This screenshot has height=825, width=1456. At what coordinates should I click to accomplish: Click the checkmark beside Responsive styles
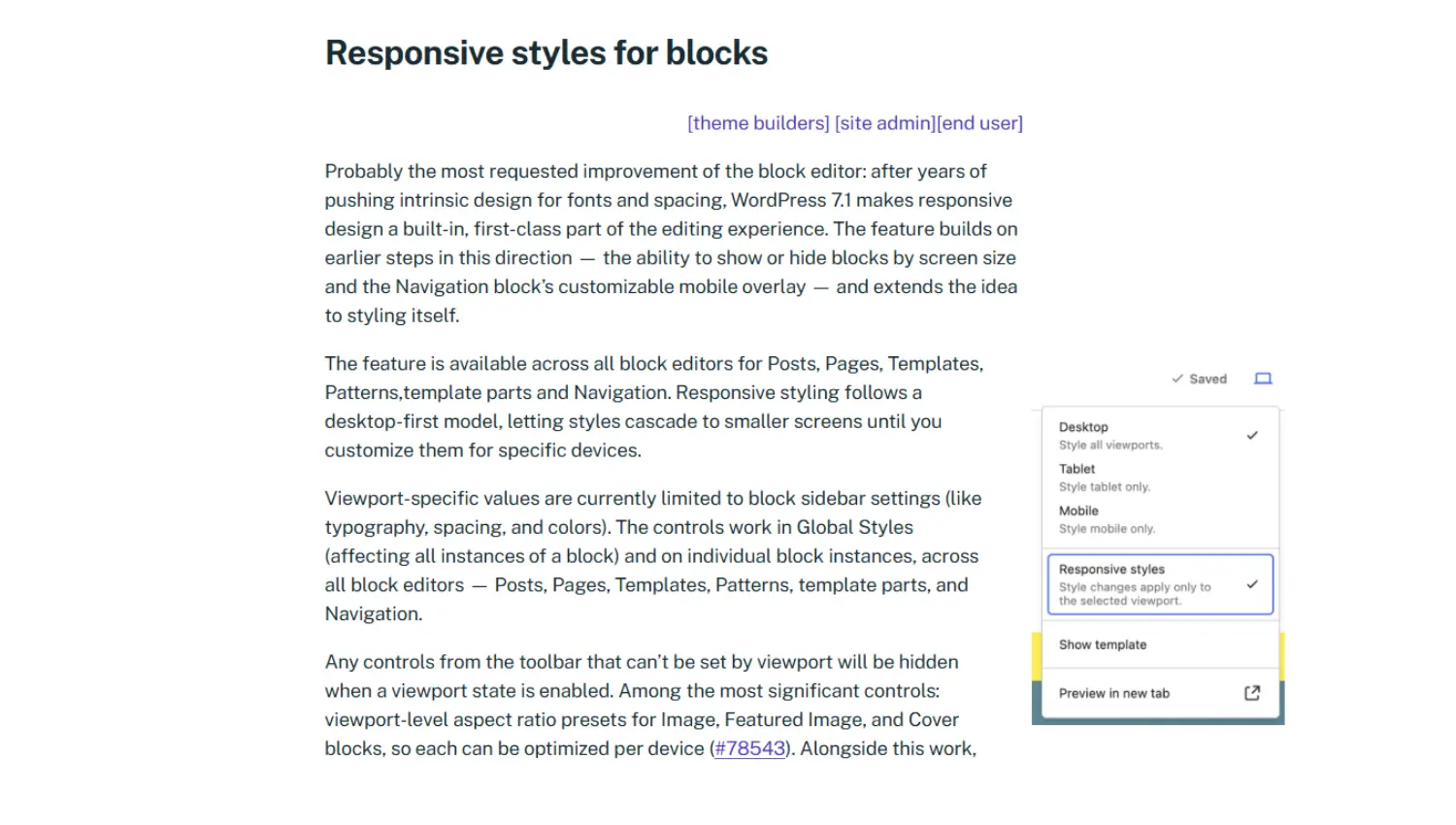[1252, 584]
